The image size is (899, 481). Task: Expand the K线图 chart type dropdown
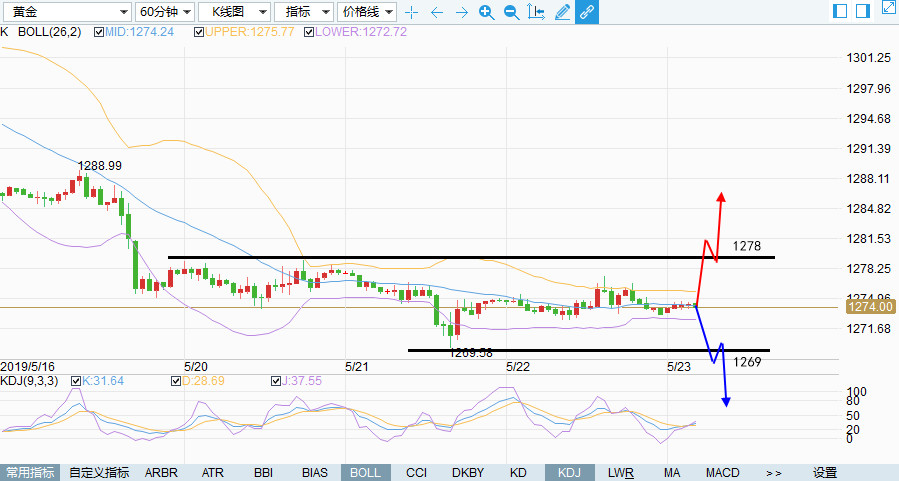click(x=234, y=12)
